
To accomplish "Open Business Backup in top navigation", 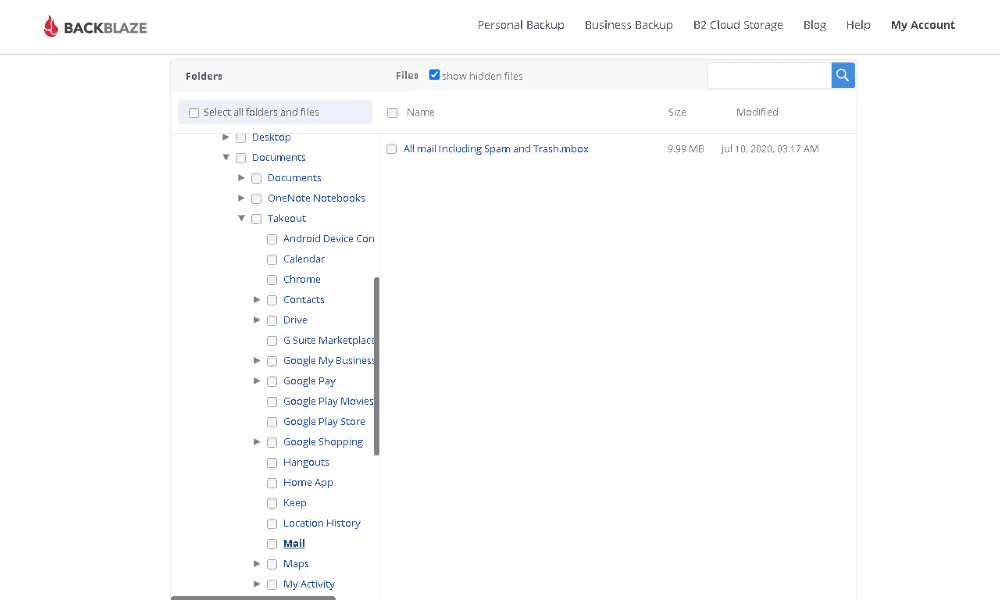I will tap(629, 25).
